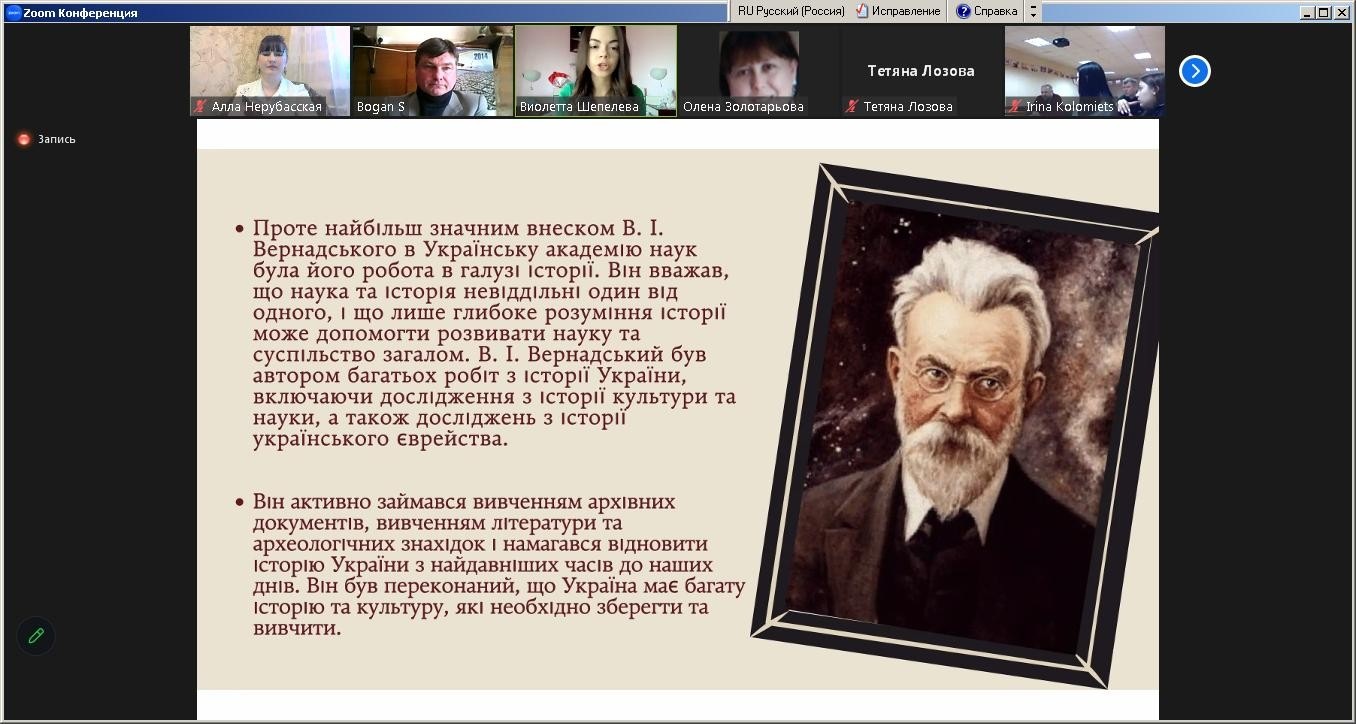Click the Справка help question-mark icon

click(x=963, y=11)
